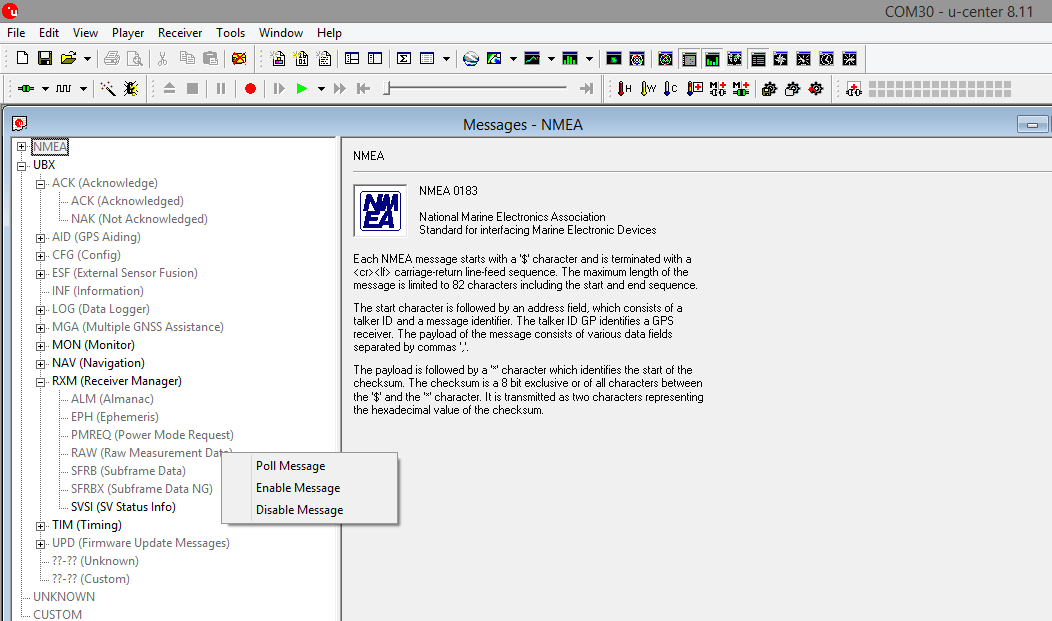Click the Sigma statistics view icon
Image resolution: width=1052 pixels, height=621 pixels.
pyautogui.click(x=404, y=59)
